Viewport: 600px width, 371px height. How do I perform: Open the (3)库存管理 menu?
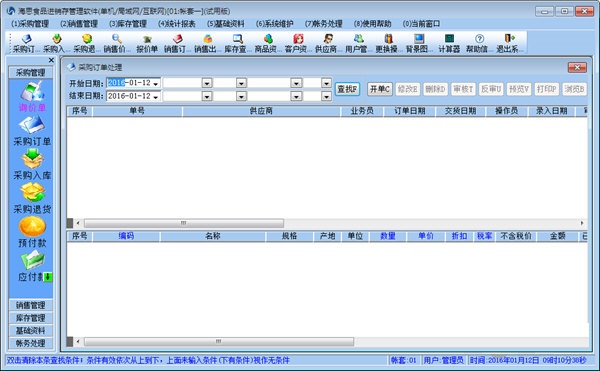click(x=128, y=24)
